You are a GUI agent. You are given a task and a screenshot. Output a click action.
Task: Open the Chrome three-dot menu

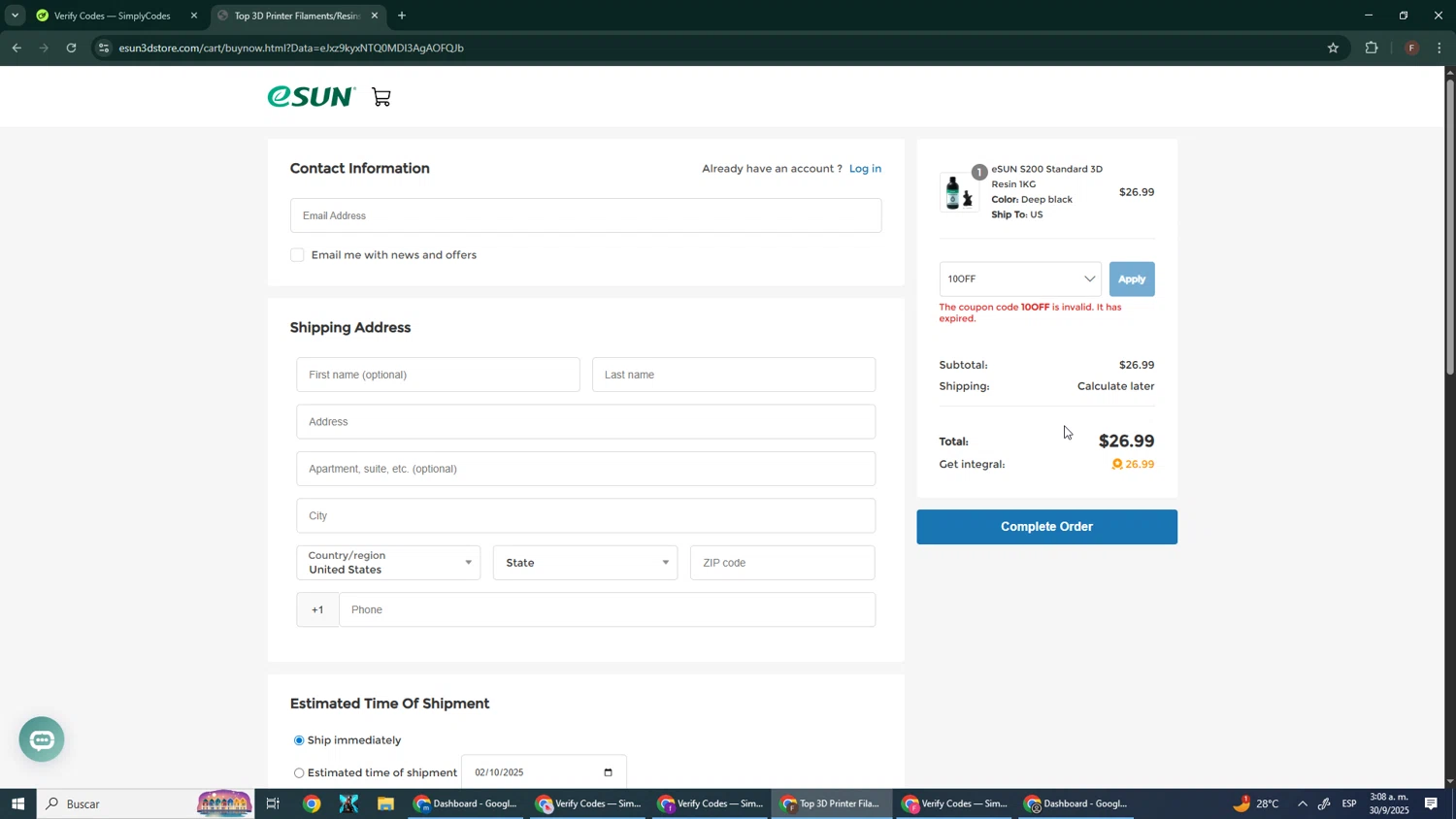click(x=1439, y=48)
